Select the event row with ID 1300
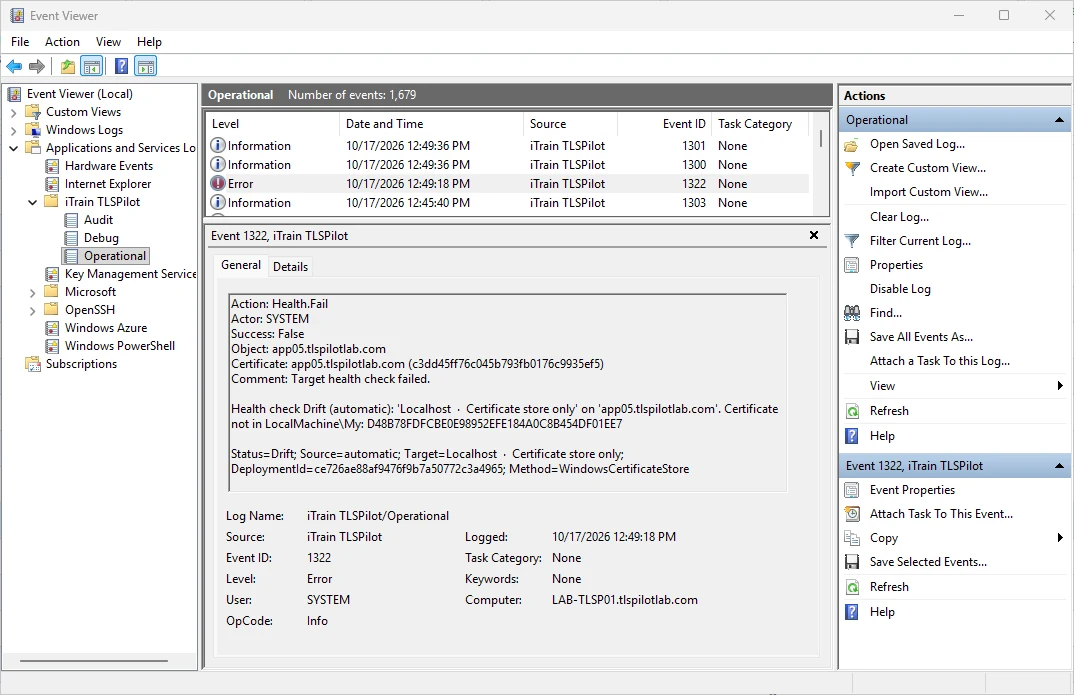The image size is (1074, 695). pos(508,165)
